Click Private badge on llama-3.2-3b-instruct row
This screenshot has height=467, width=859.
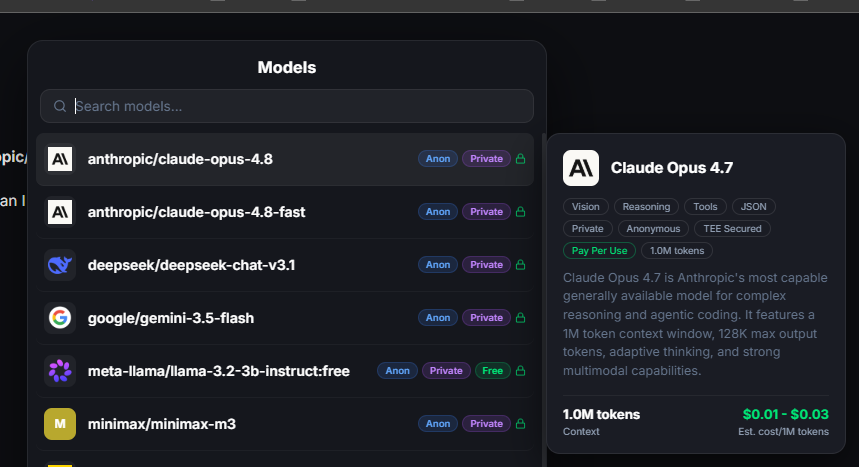446,371
